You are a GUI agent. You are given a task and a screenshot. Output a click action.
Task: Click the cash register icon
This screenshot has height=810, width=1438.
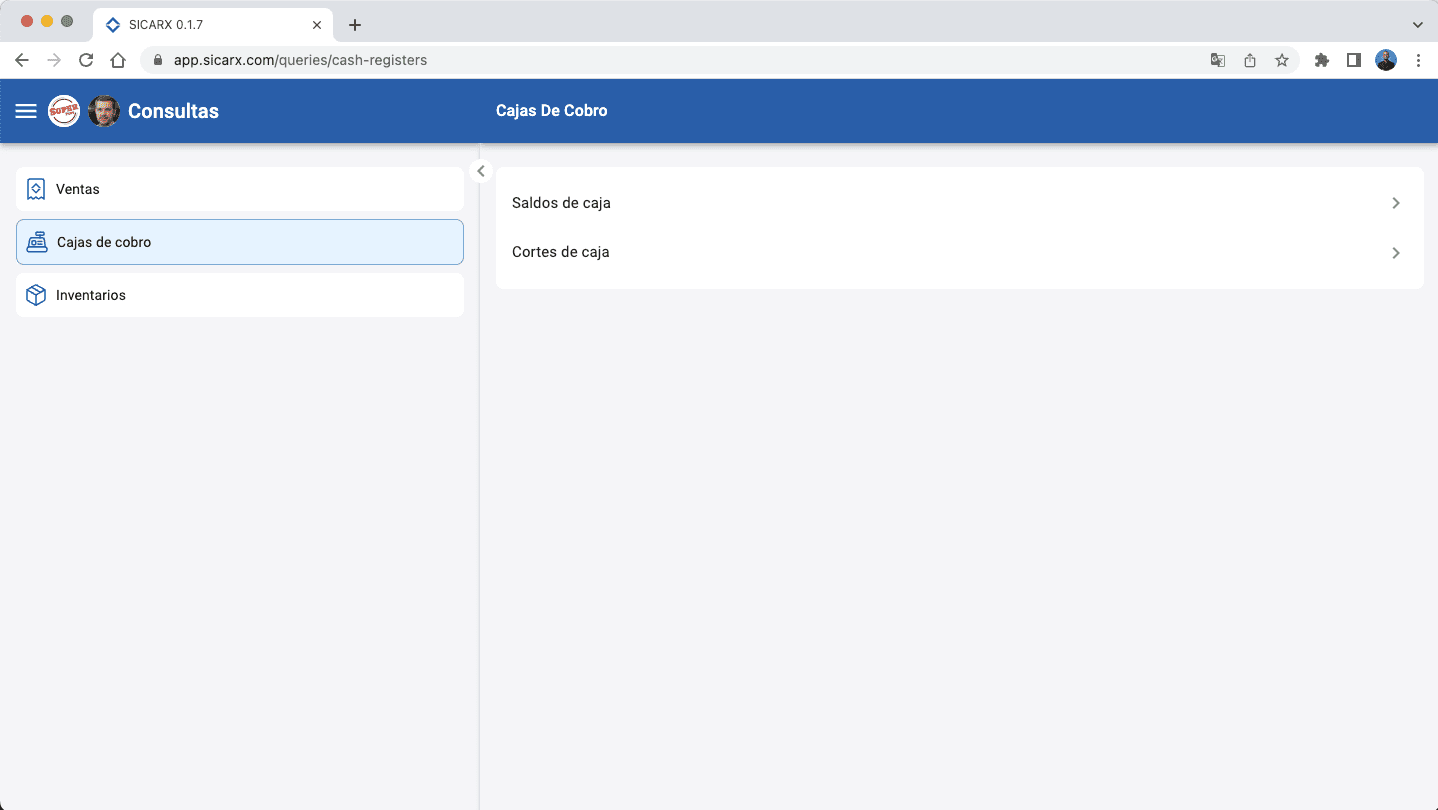pyautogui.click(x=37, y=242)
